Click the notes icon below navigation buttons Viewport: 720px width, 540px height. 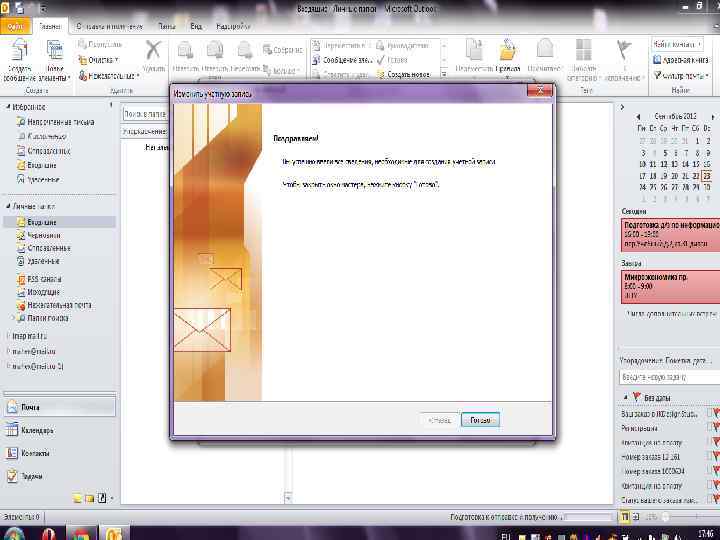tap(77, 498)
